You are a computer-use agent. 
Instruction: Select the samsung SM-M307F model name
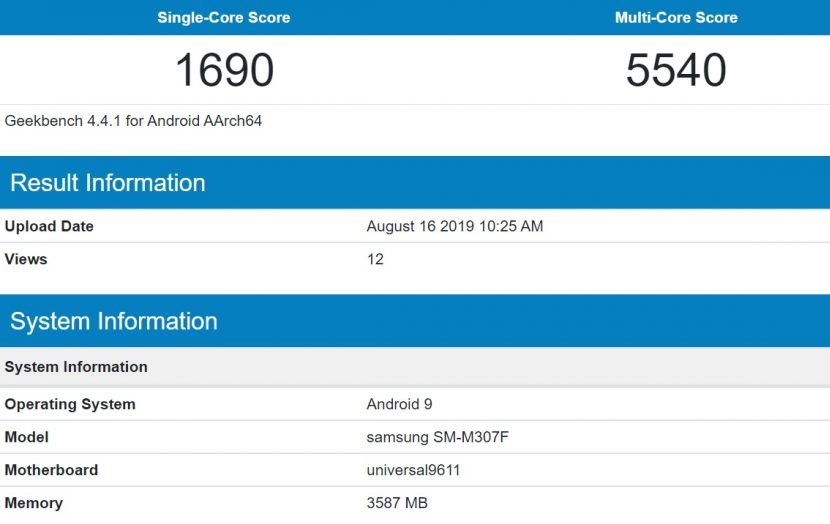pyautogui.click(x=432, y=437)
